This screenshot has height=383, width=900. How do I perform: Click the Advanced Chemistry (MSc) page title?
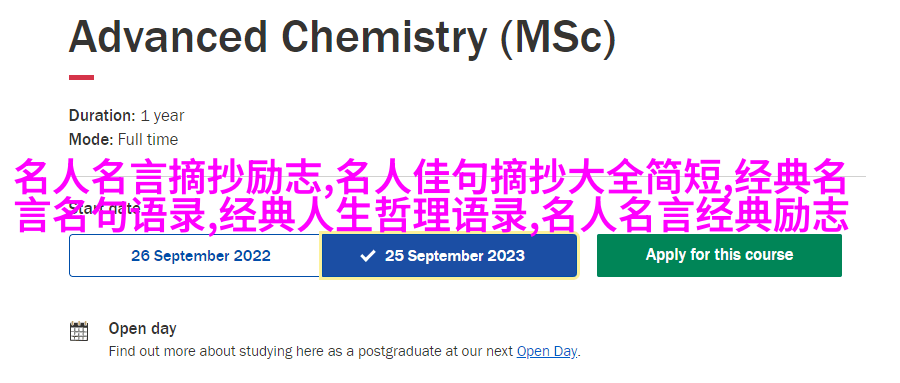tap(343, 37)
